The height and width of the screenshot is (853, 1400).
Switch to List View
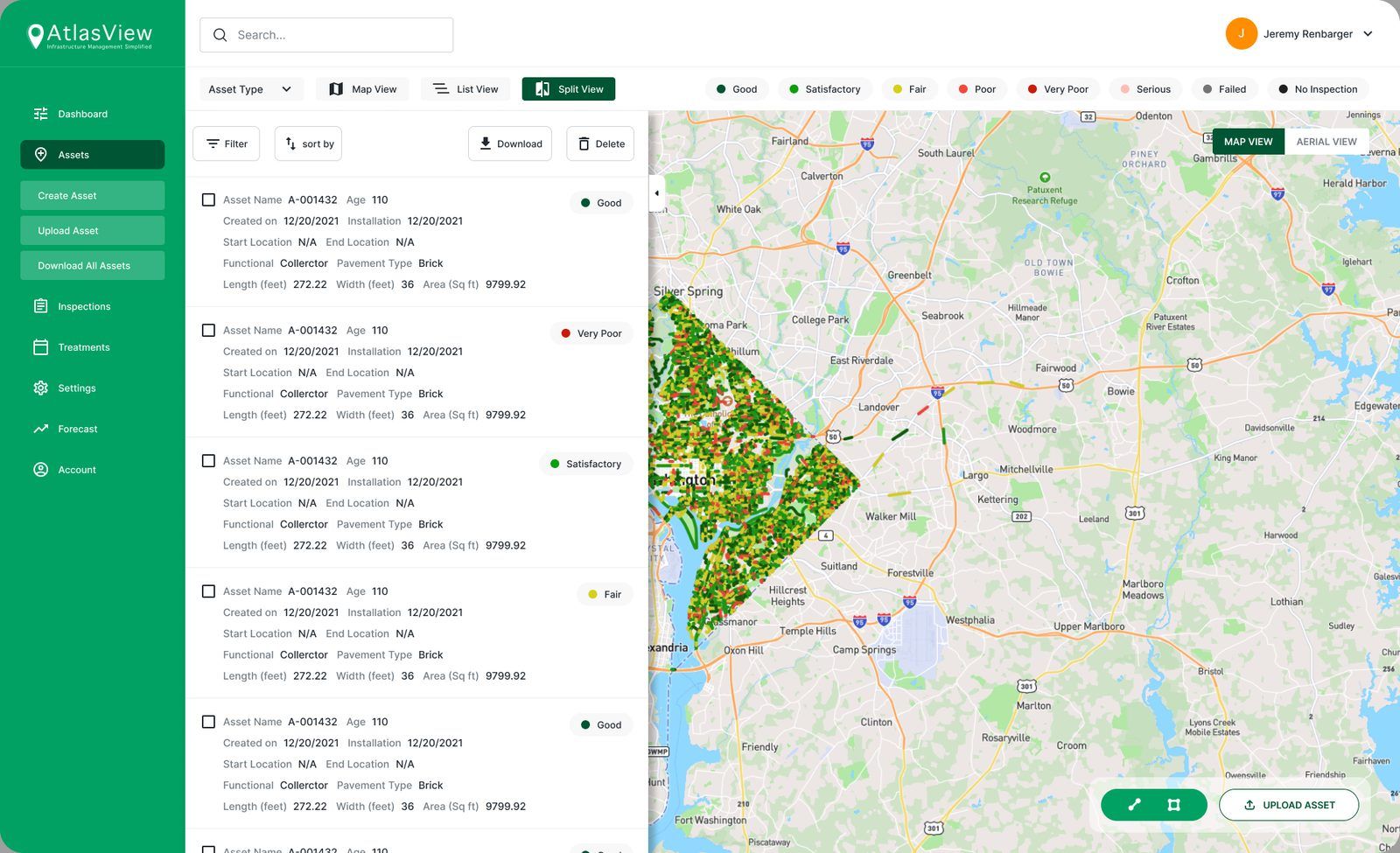pyautogui.click(x=465, y=89)
